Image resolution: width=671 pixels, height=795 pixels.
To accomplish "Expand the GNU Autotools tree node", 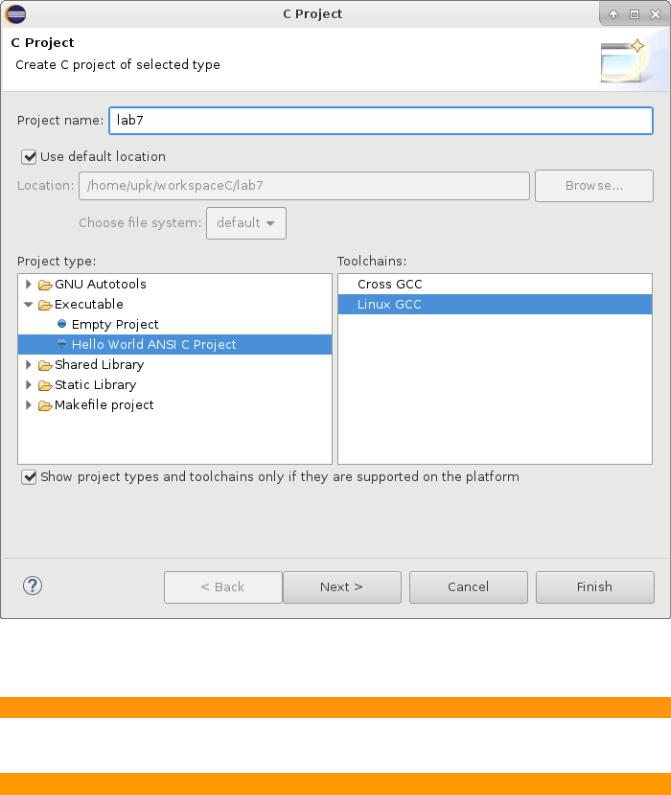I will pyautogui.click(x=28, y=284).
